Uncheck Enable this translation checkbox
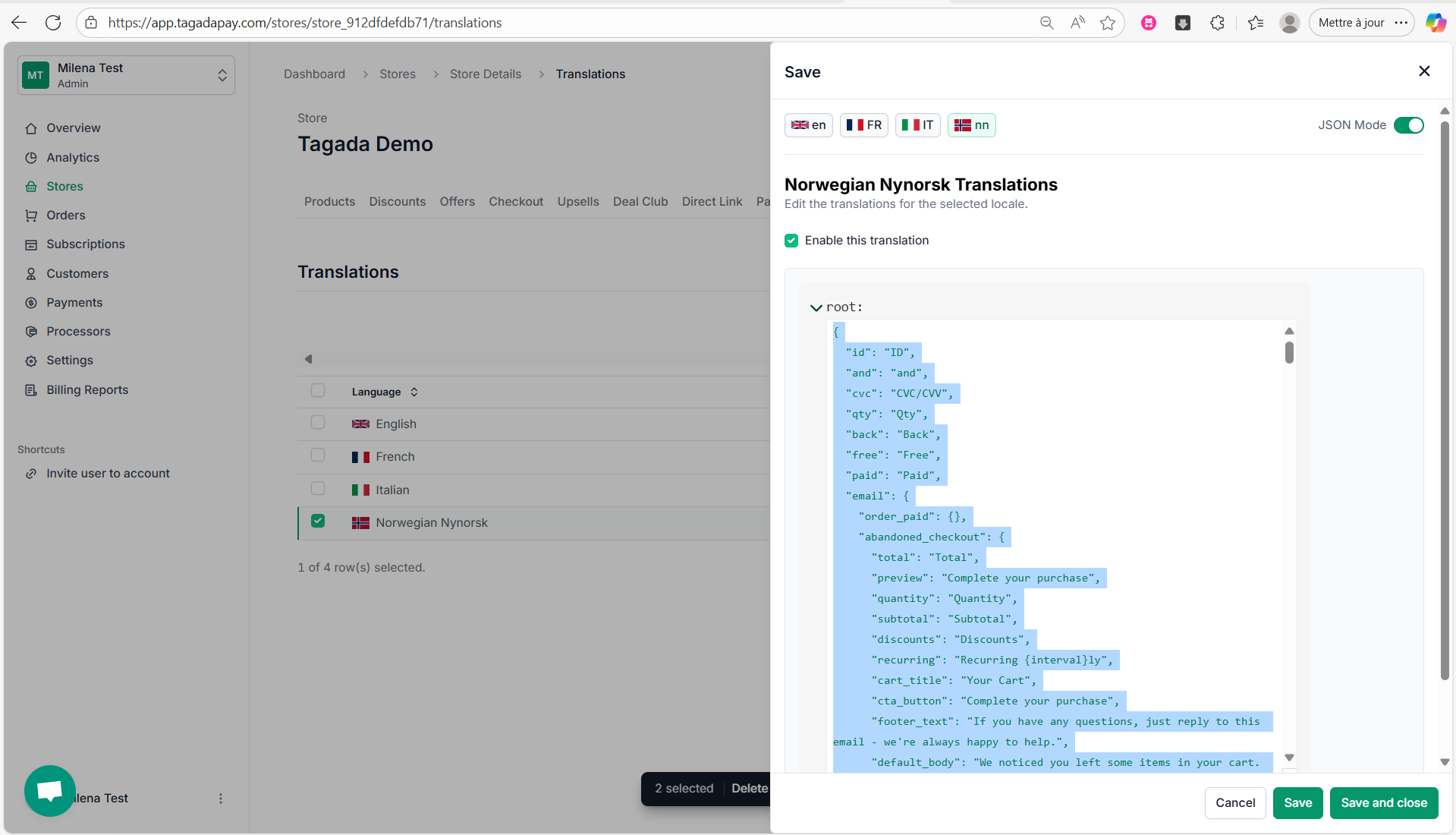The image size is (1456, 835). click(791, 241)
